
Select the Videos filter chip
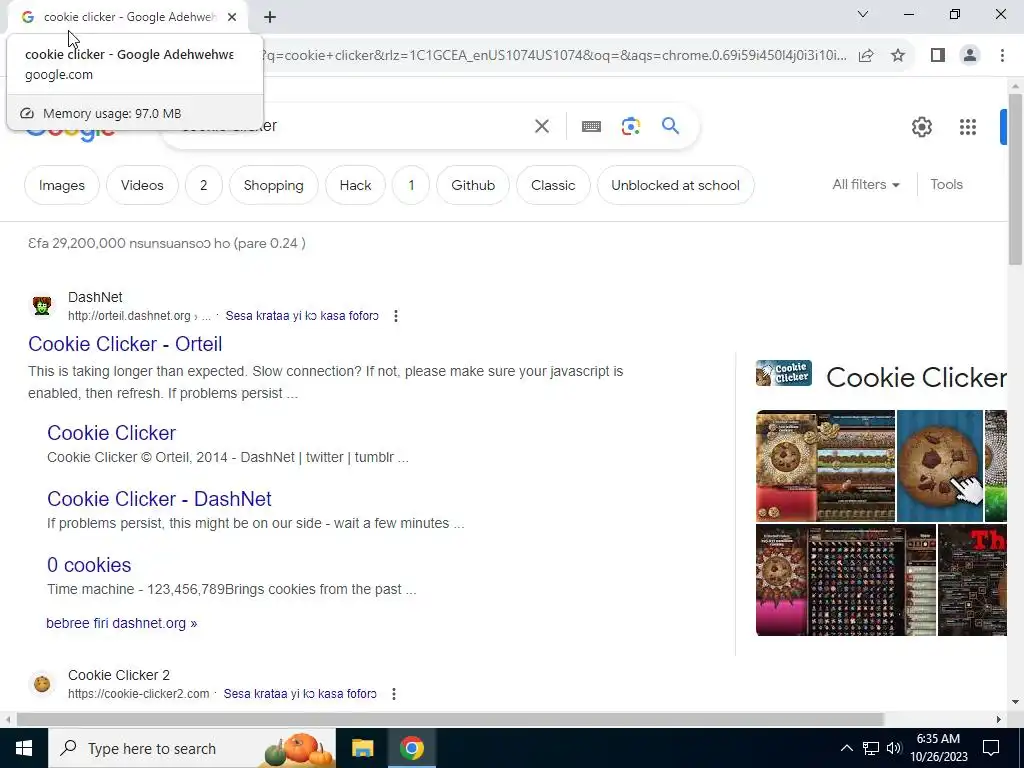tap(142, 185)
